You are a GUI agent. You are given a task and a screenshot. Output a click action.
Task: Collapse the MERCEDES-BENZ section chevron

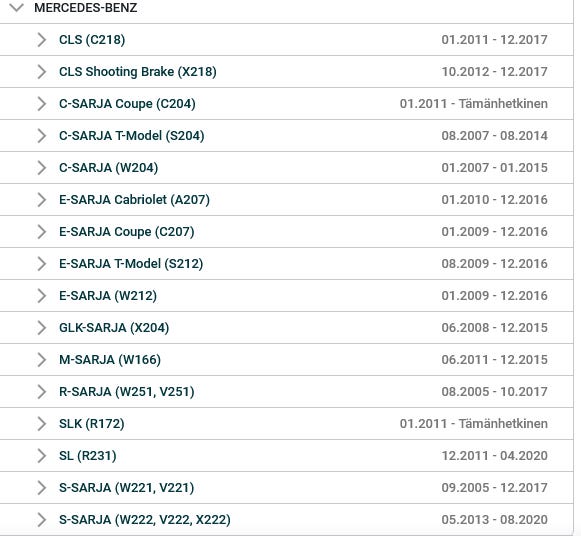click(16, 7)
